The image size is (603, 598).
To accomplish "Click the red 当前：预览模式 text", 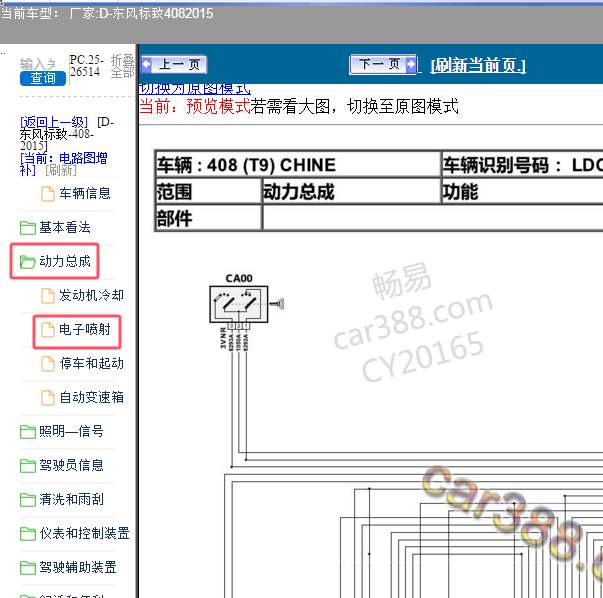I will [x=195, y=106].
